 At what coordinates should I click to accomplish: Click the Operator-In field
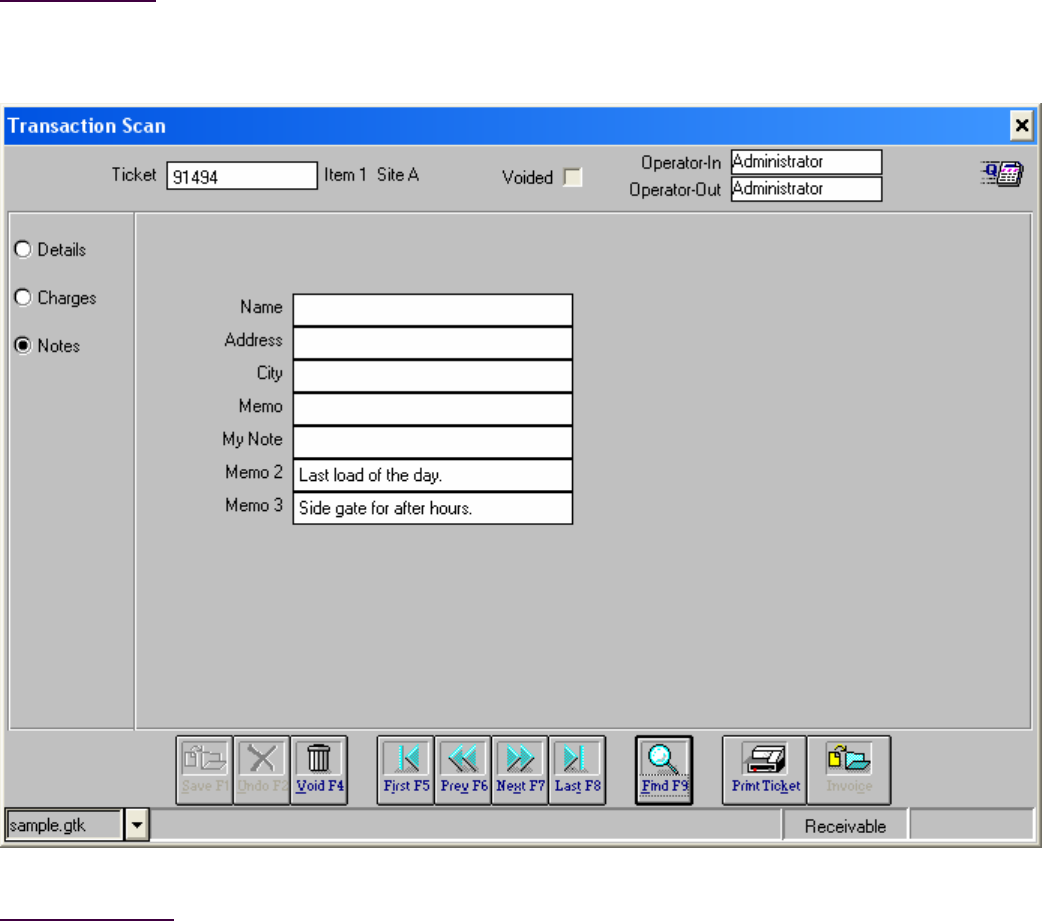(x=806, y=162)
